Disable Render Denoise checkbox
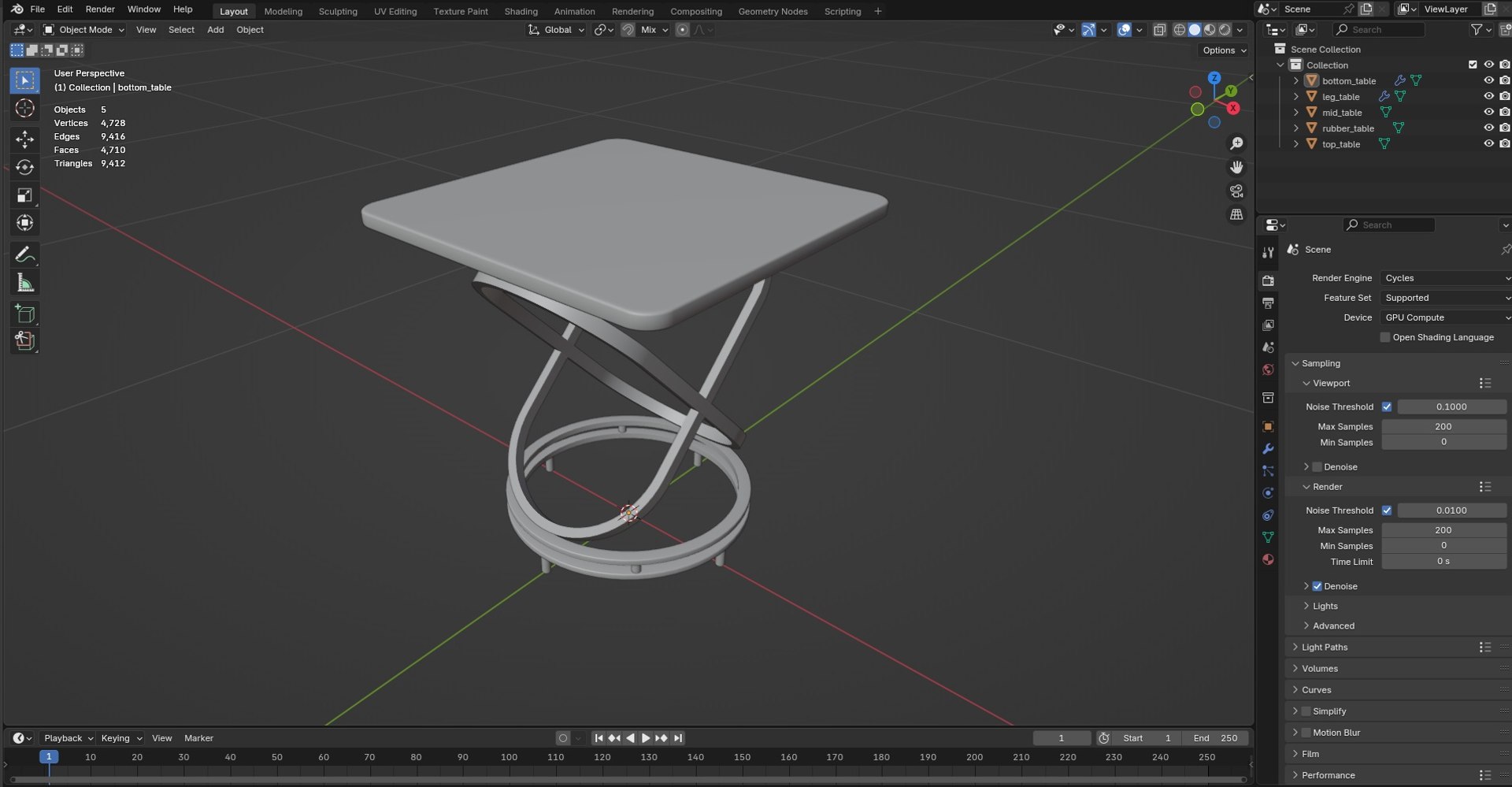1512x787 pixels. click(x=1317, y=586)
